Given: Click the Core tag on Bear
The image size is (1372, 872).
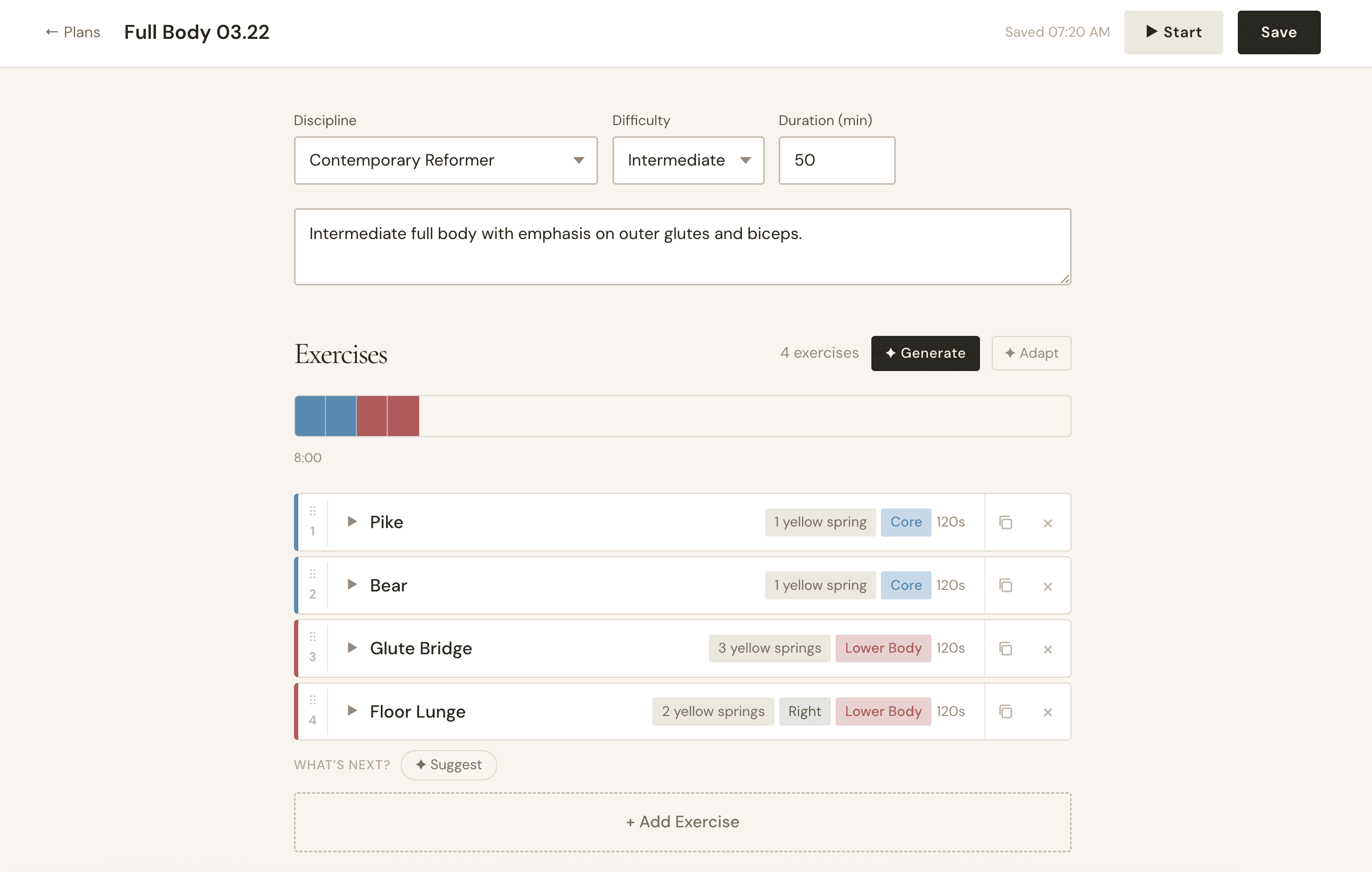Looking at the screenshot, I should [x=906, y=586].
